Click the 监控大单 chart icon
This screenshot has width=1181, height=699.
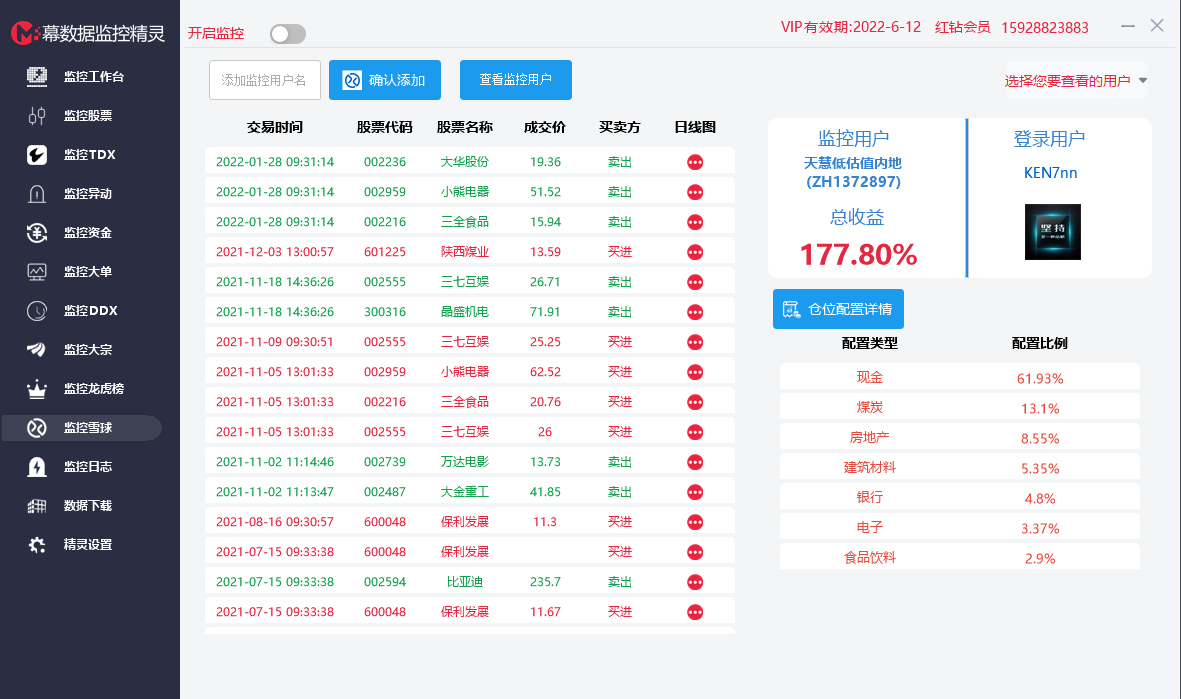tap(36, 271)
